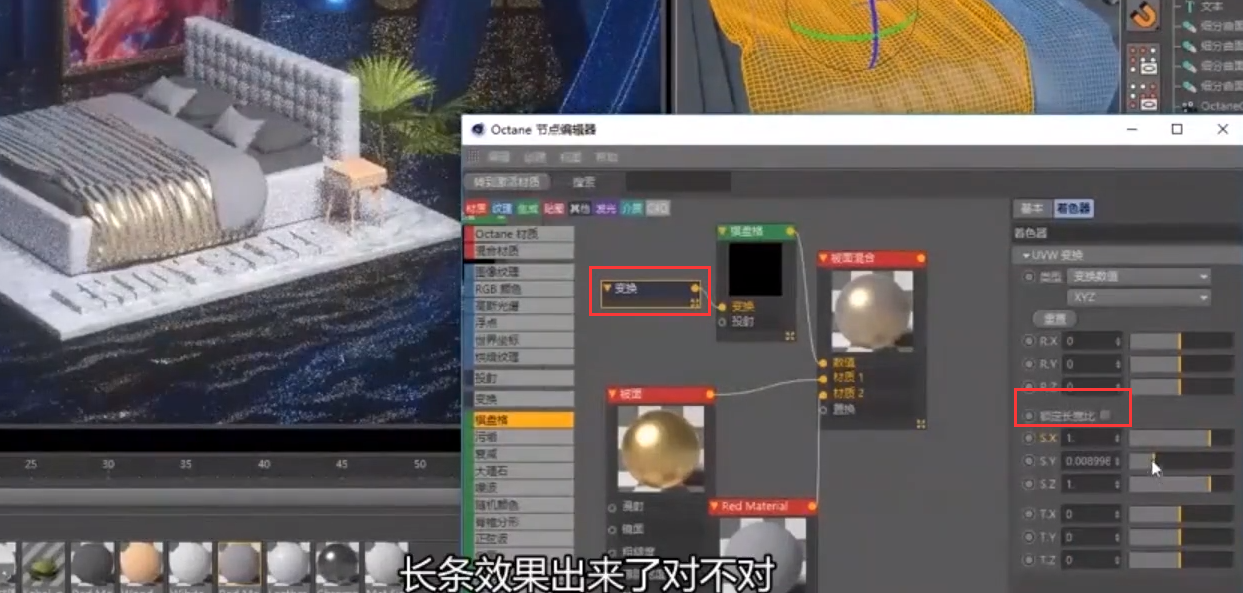Click the 棋盘格 node output port
Image resolution: width=1243 pixels, height=593 pixels.
click(790, 231)
